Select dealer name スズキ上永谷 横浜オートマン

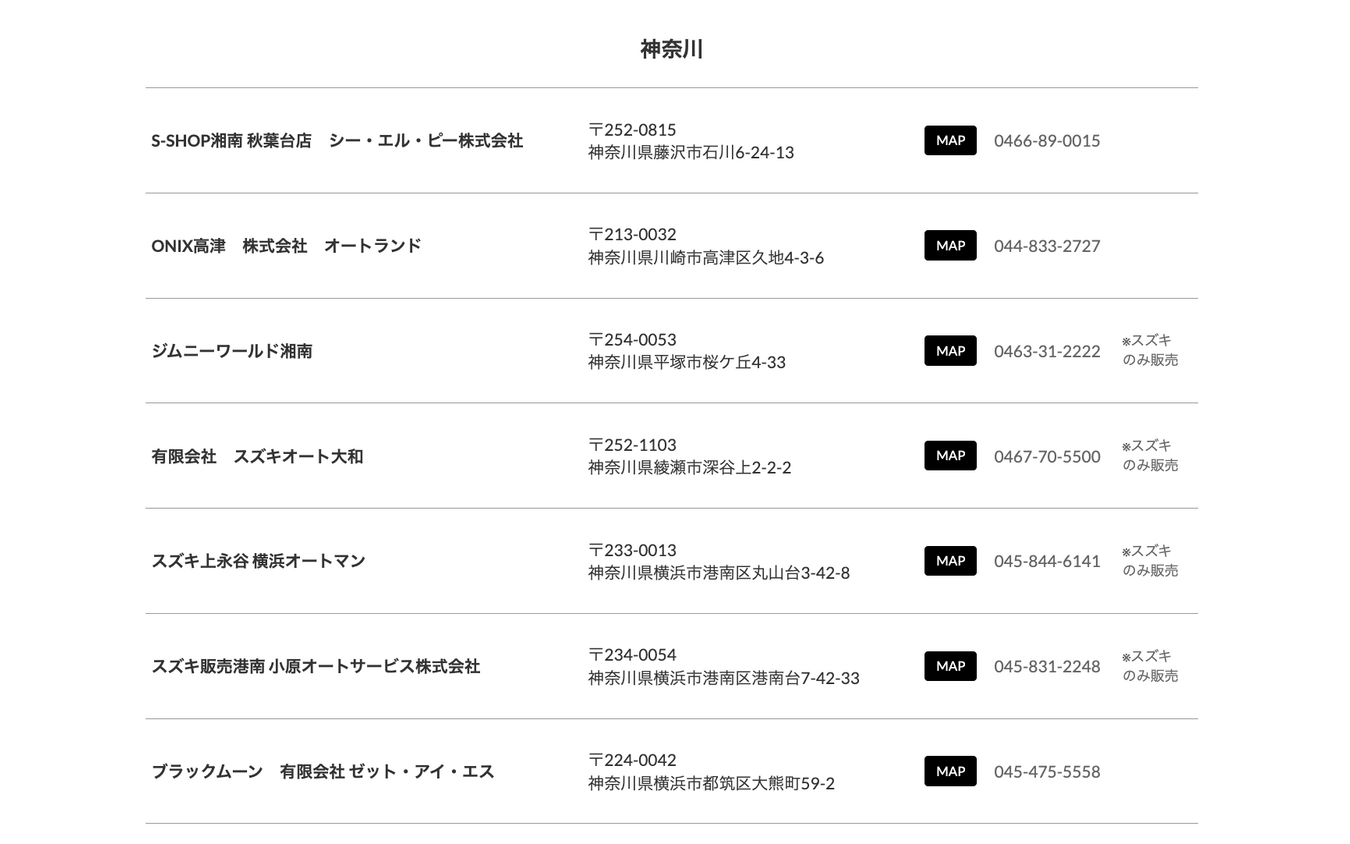[x=258, y=561]
